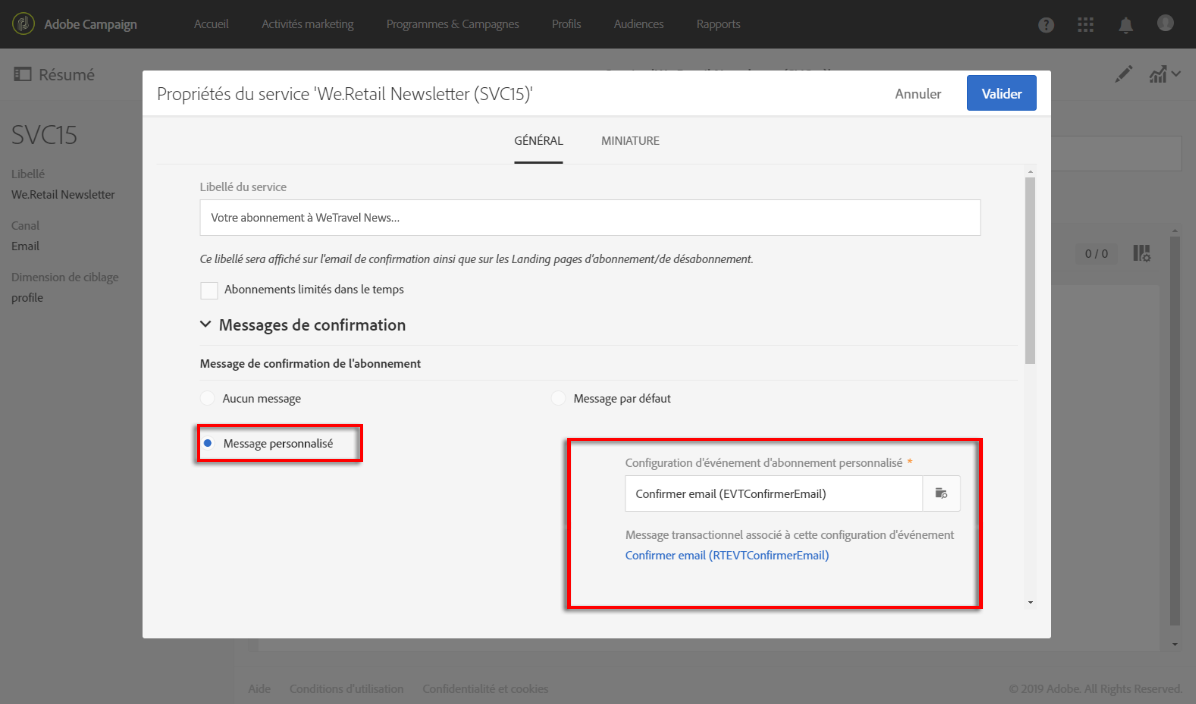1196x704 pixels.
Task: Open the Aide footer link
Action: [259, 689]
